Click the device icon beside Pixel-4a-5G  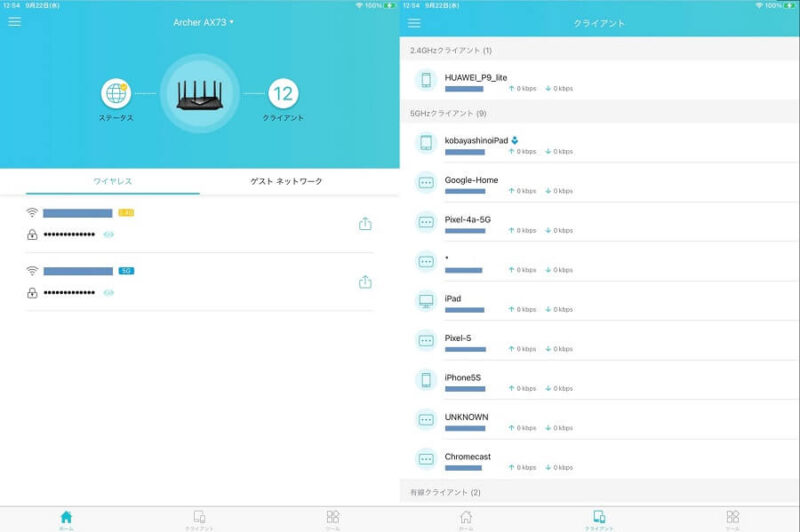(x=426, y=222)
